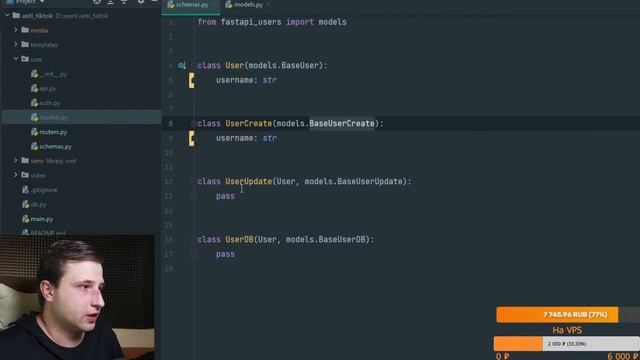
Task: Click the overridden-class gutter icon on line 4
Action: click(182, 65)
